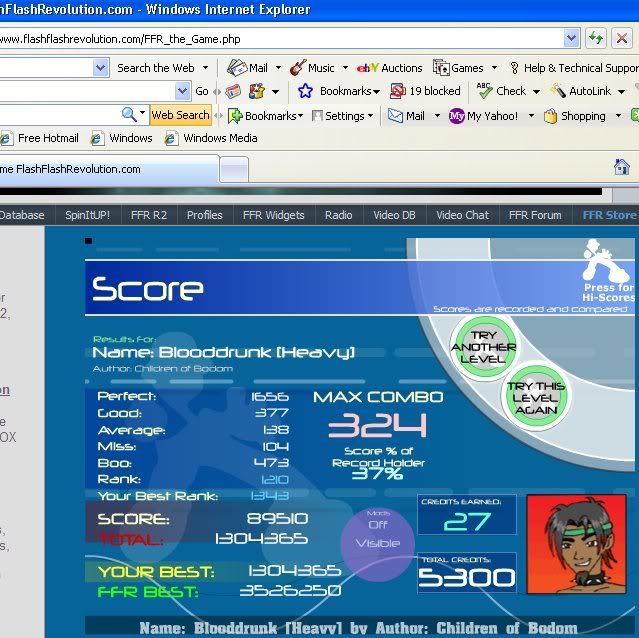Screen dimensions: 639x638
Task: Expand the star Bookmarks dropdown
Action: [305, 91]
